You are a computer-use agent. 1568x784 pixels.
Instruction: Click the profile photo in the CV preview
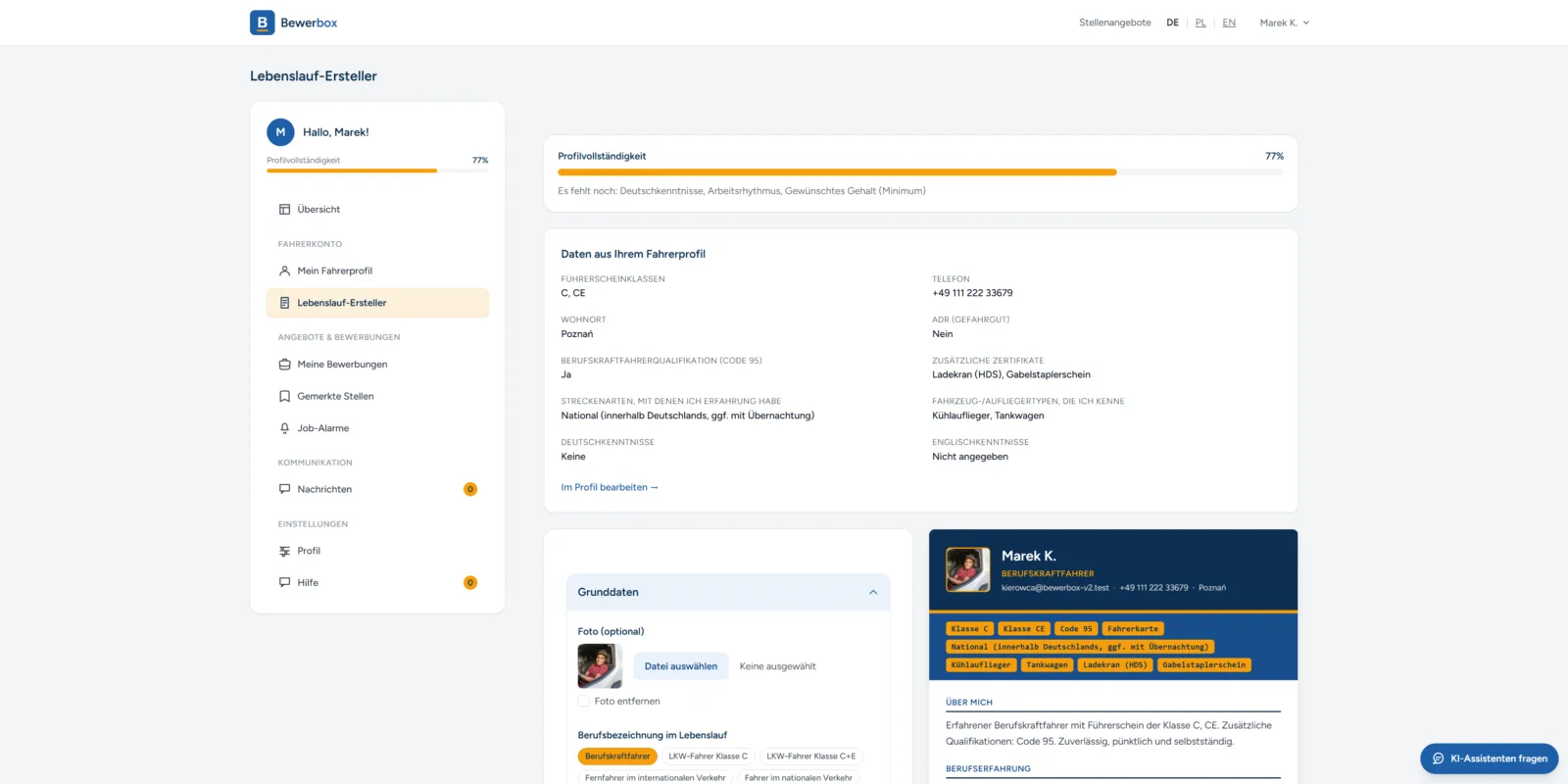[x=968, y=570]
